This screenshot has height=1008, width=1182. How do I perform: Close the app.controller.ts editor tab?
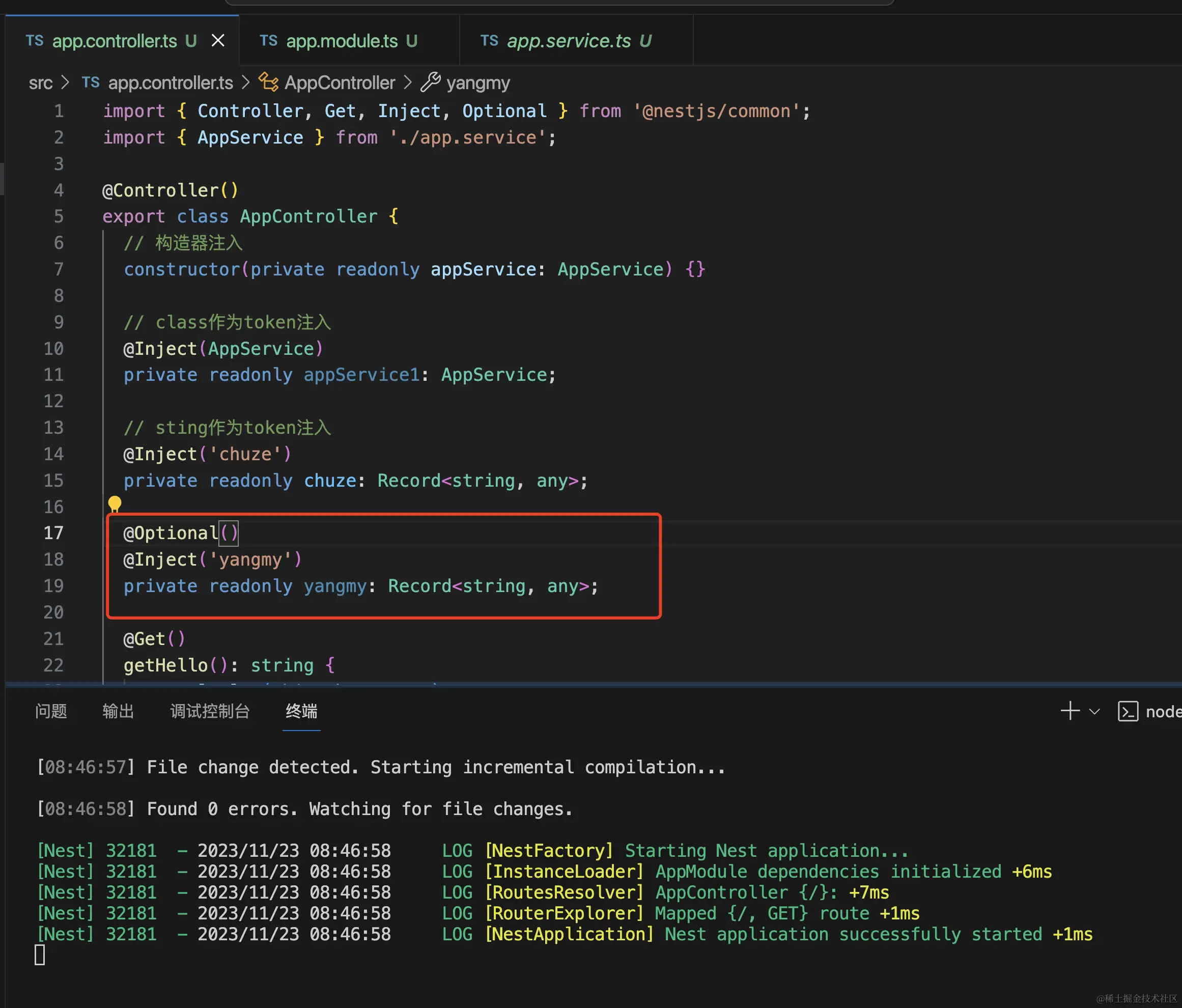[x=218, y=41]
